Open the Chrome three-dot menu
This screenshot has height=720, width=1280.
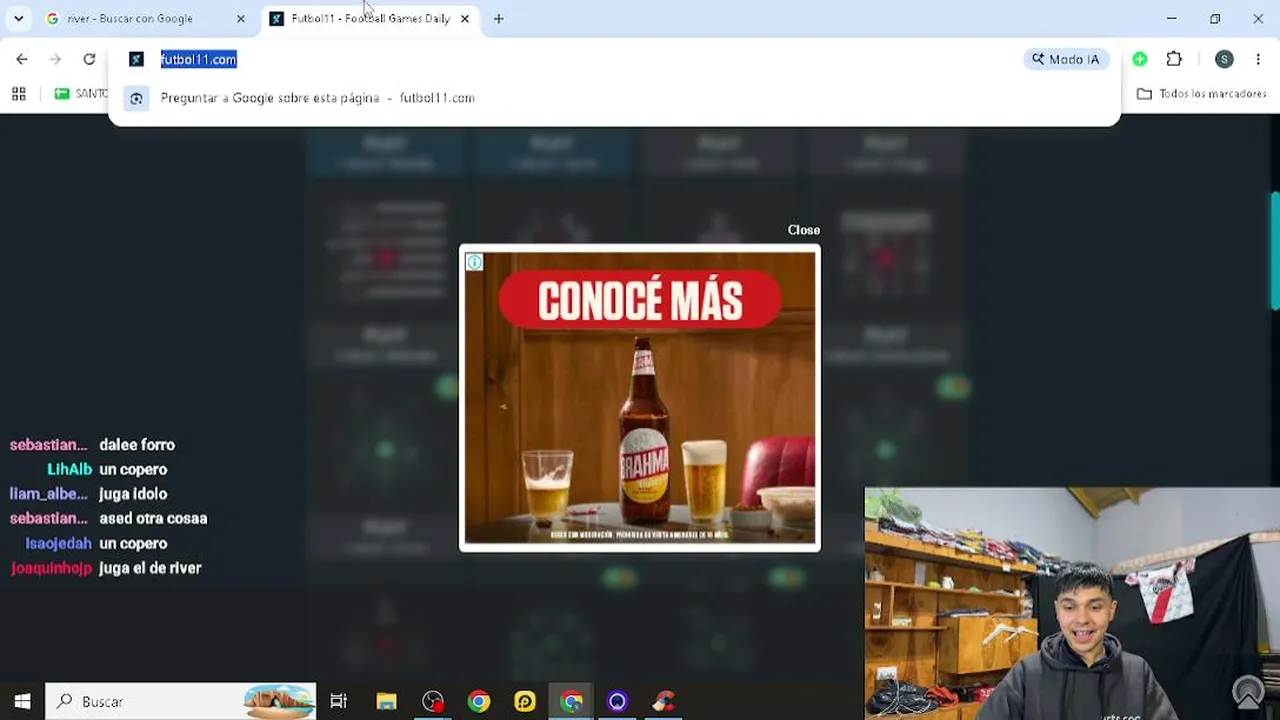pyautogui.click(x=1258, y=59)
